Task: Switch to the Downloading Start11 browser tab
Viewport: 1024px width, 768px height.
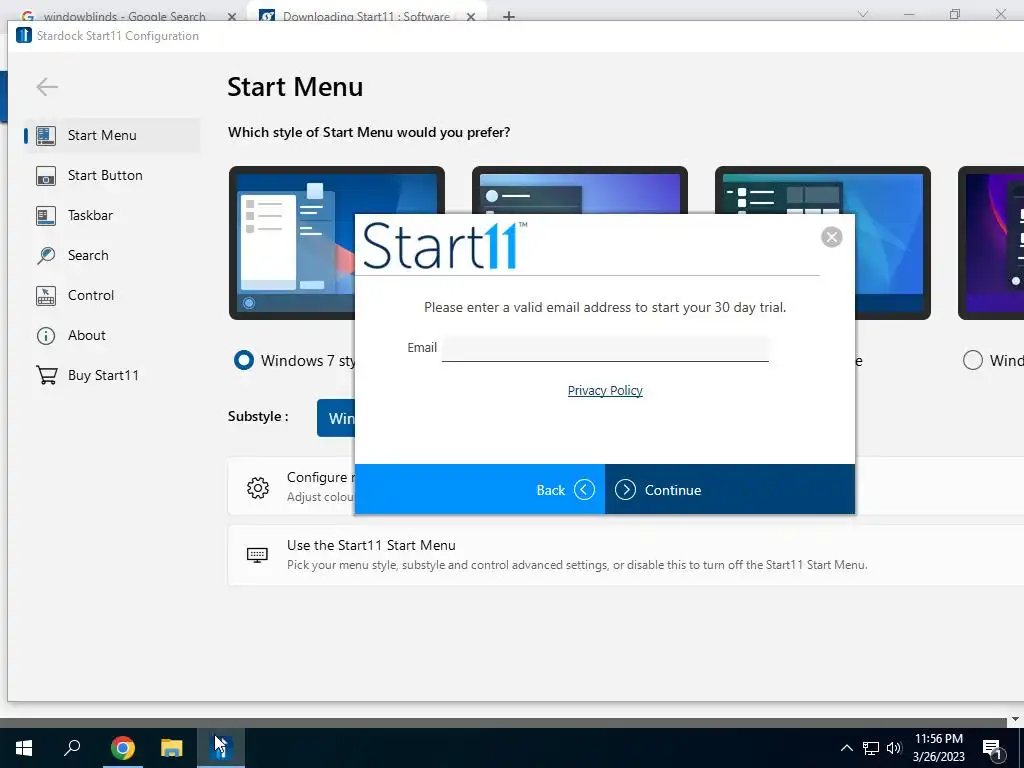Action: [x=366, y=16]
